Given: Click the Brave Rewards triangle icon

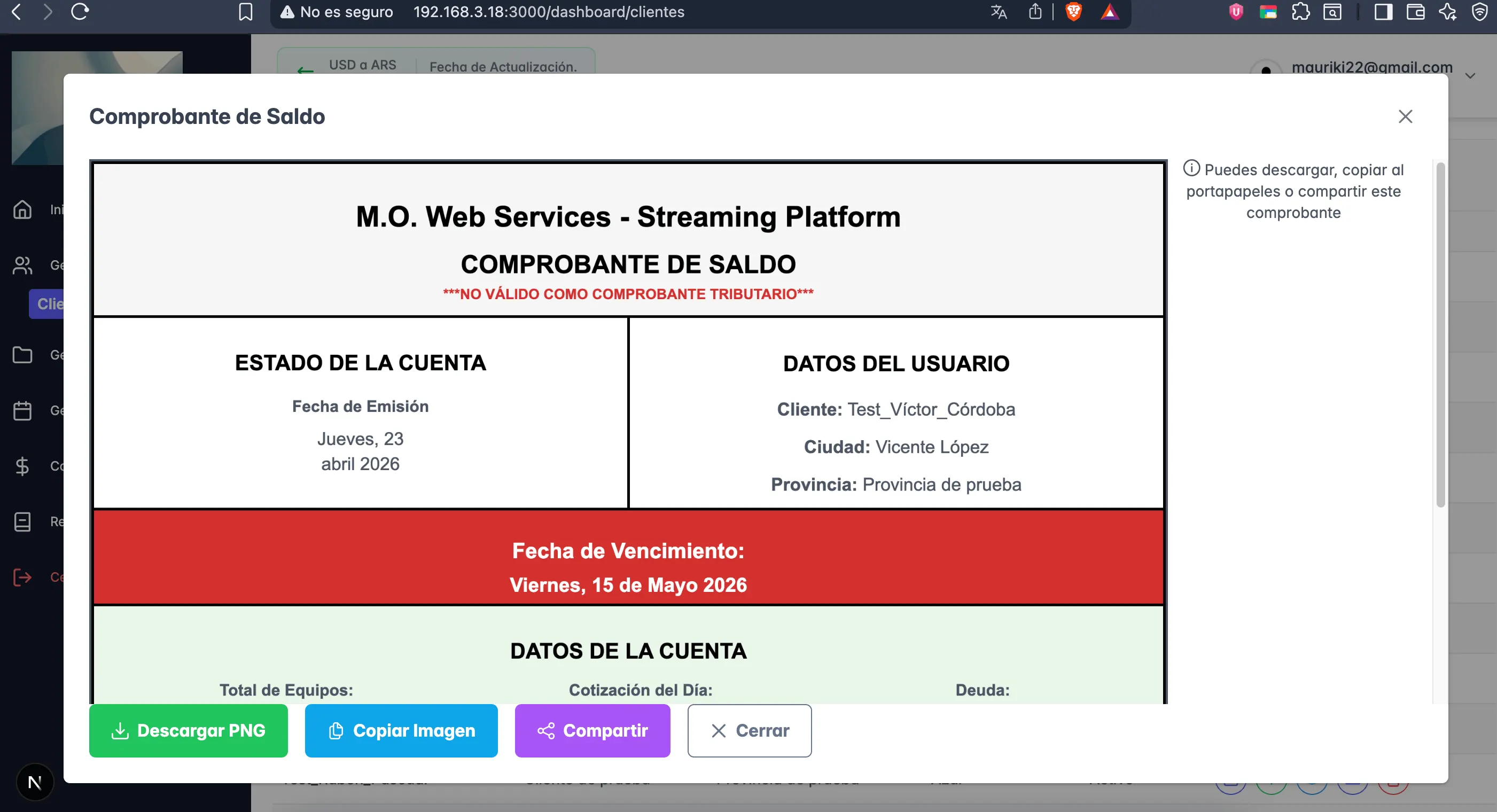Looking at the screenshot, I should (x=1109, y=12).
